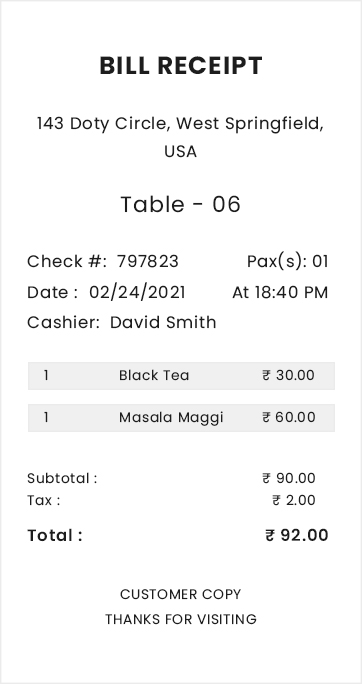362x684 pixels.
Task: Select the Subtotal label
Action: [x=62, y=479]
